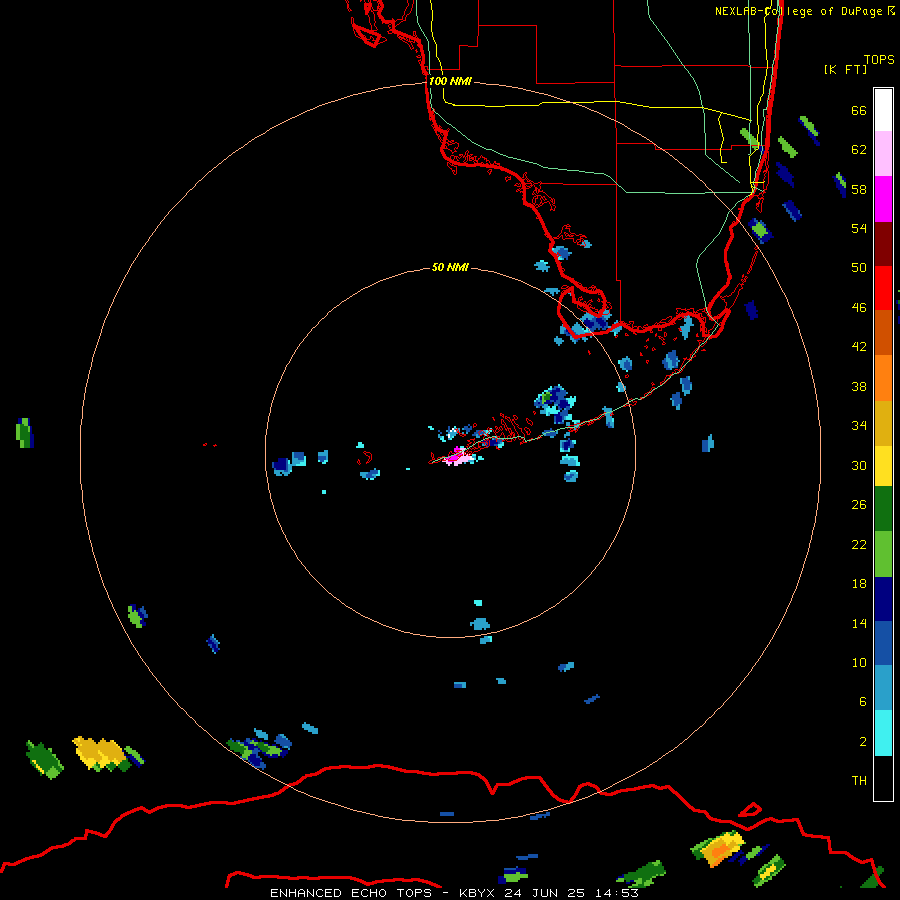Click the '66' legend value
Viewport: 900px width, 900px height.
[859, 110]
